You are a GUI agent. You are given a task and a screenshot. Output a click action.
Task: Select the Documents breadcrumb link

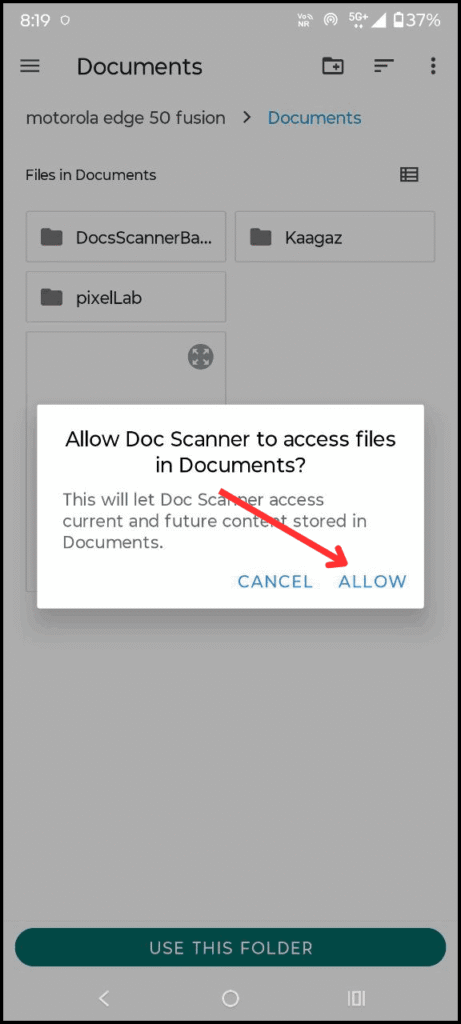pyautogui.click(x=315, y=118)
